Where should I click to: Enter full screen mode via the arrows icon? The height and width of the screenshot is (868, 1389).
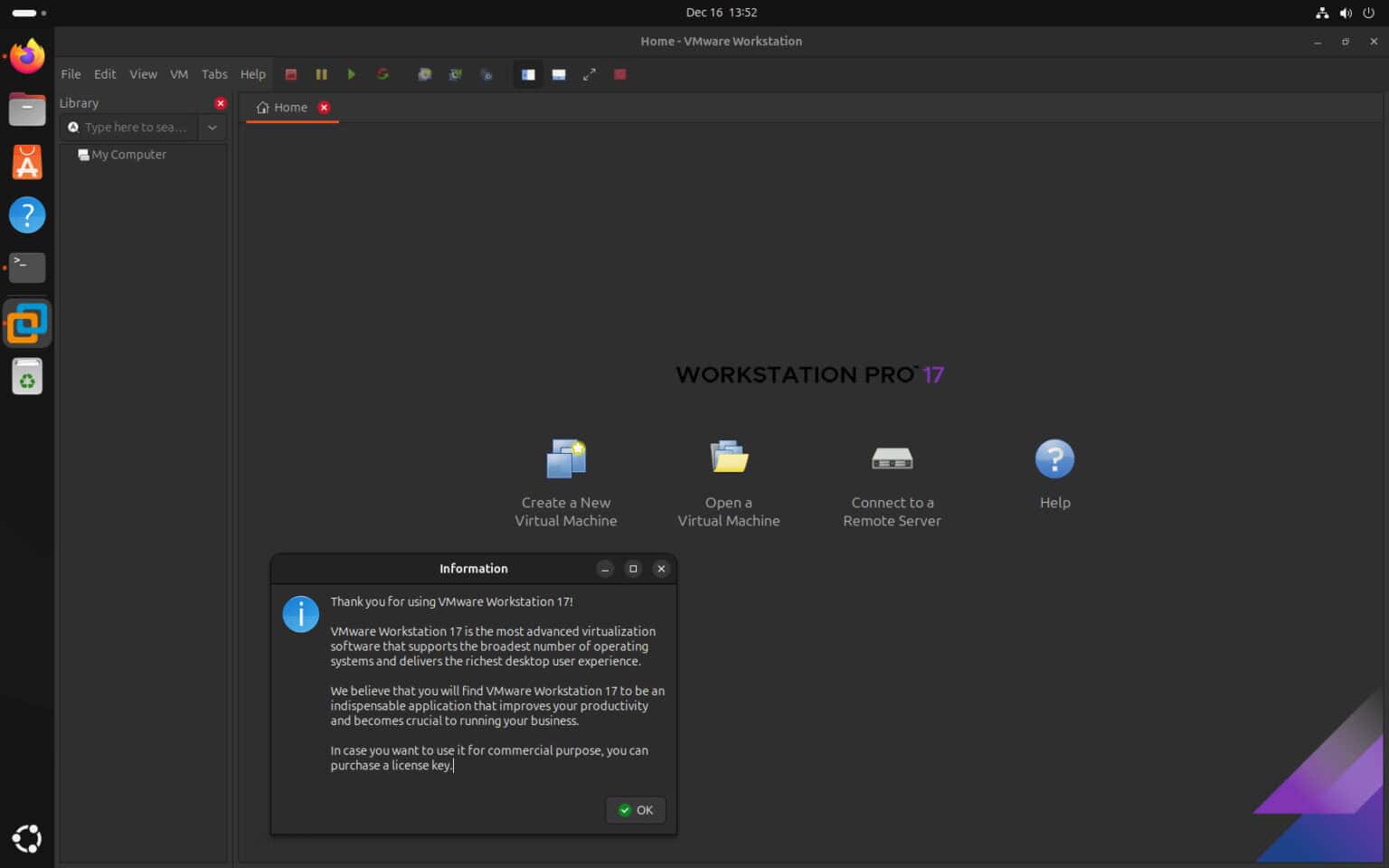pos(590,74)
